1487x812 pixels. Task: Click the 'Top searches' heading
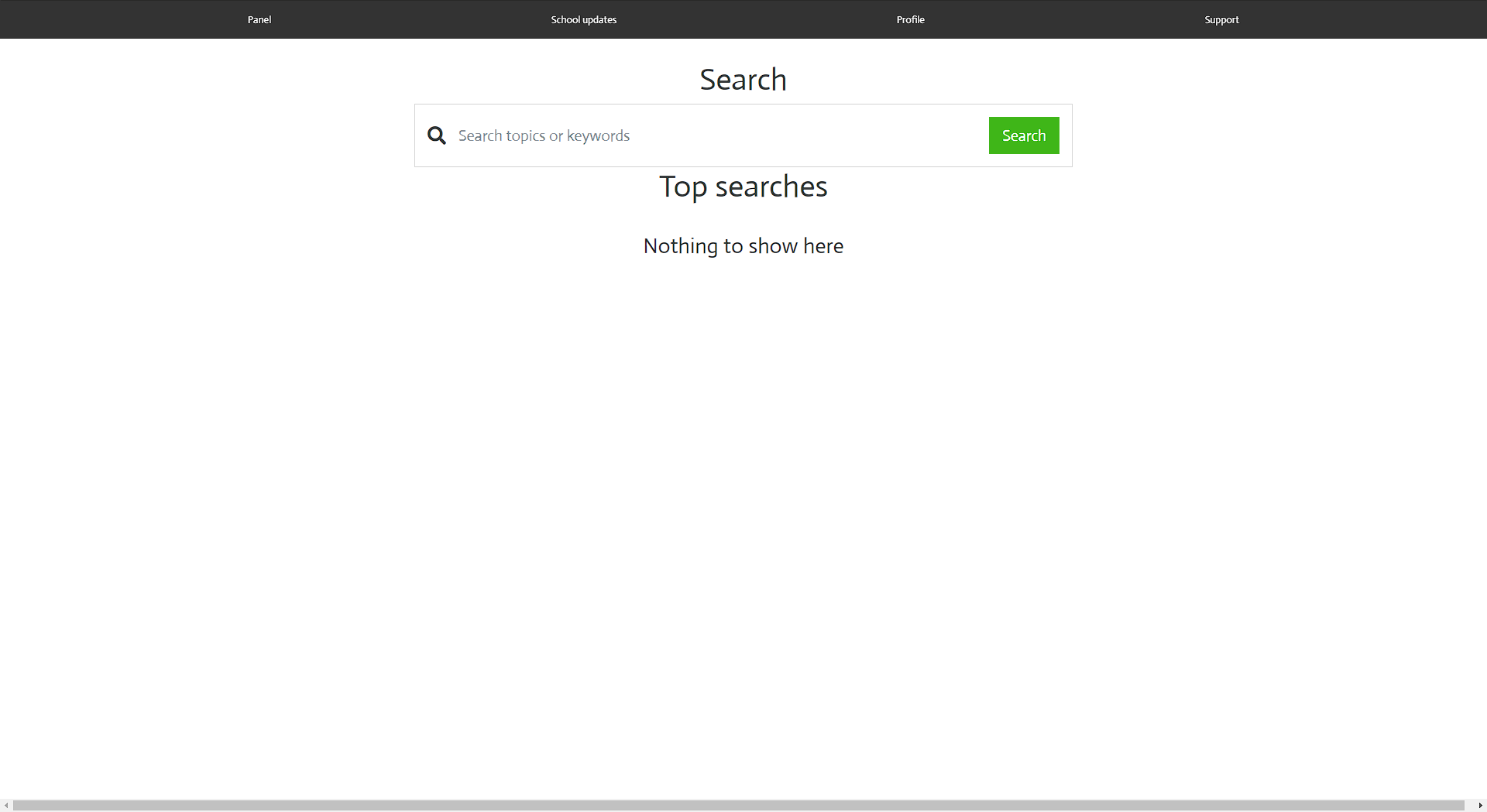pyautogui.click(x=743, y=187)
